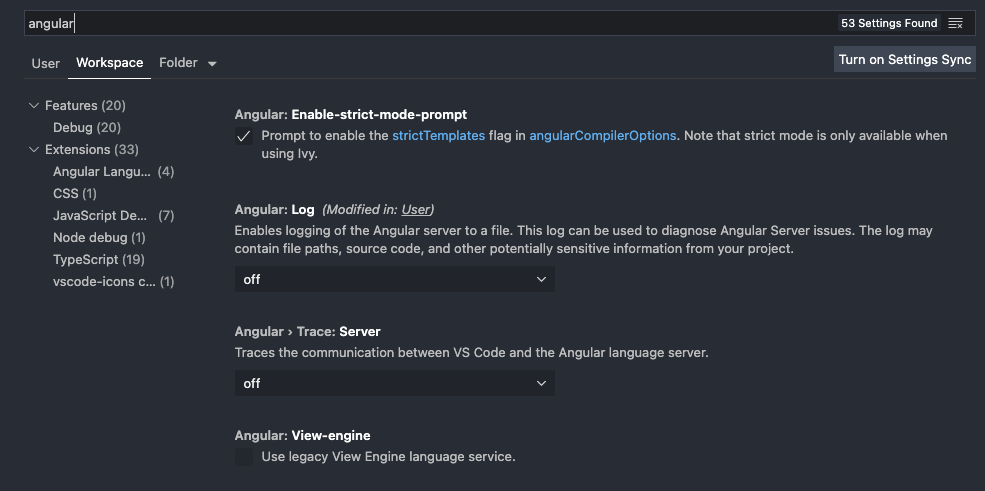Collapse the Features section chevron
This screenshot has width=985, height=491.
tap(34, 105)
